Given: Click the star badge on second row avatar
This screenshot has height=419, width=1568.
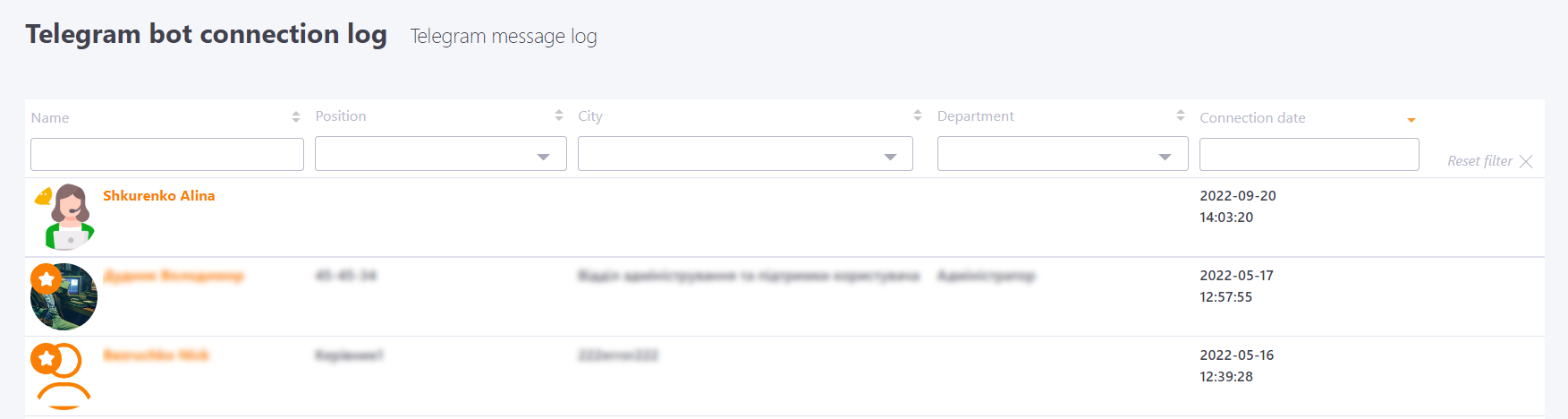Looking at the screenshot, I should coord(47,278).
